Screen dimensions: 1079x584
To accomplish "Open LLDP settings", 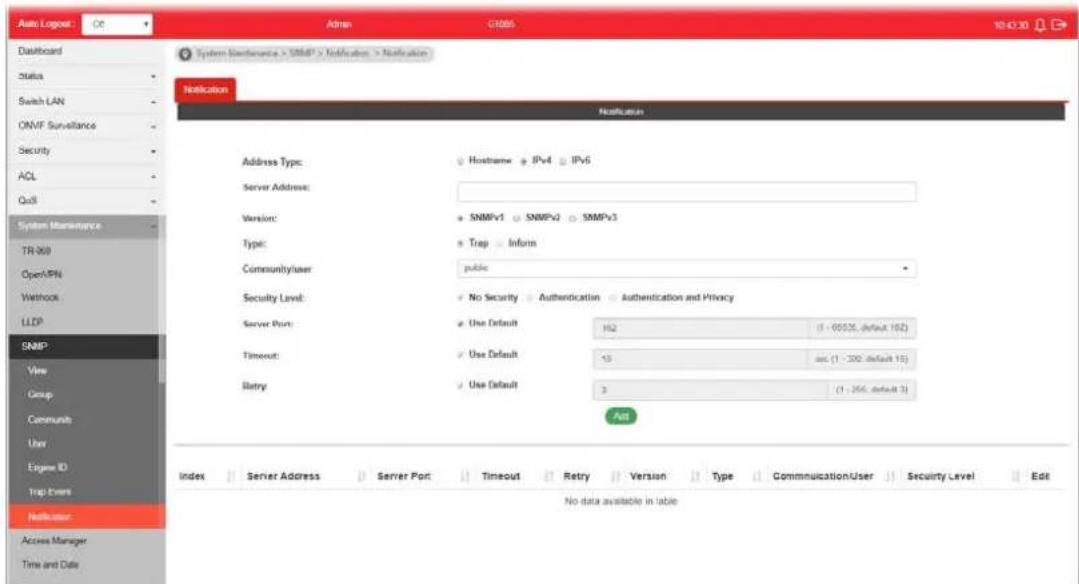I will pos(32,322).
